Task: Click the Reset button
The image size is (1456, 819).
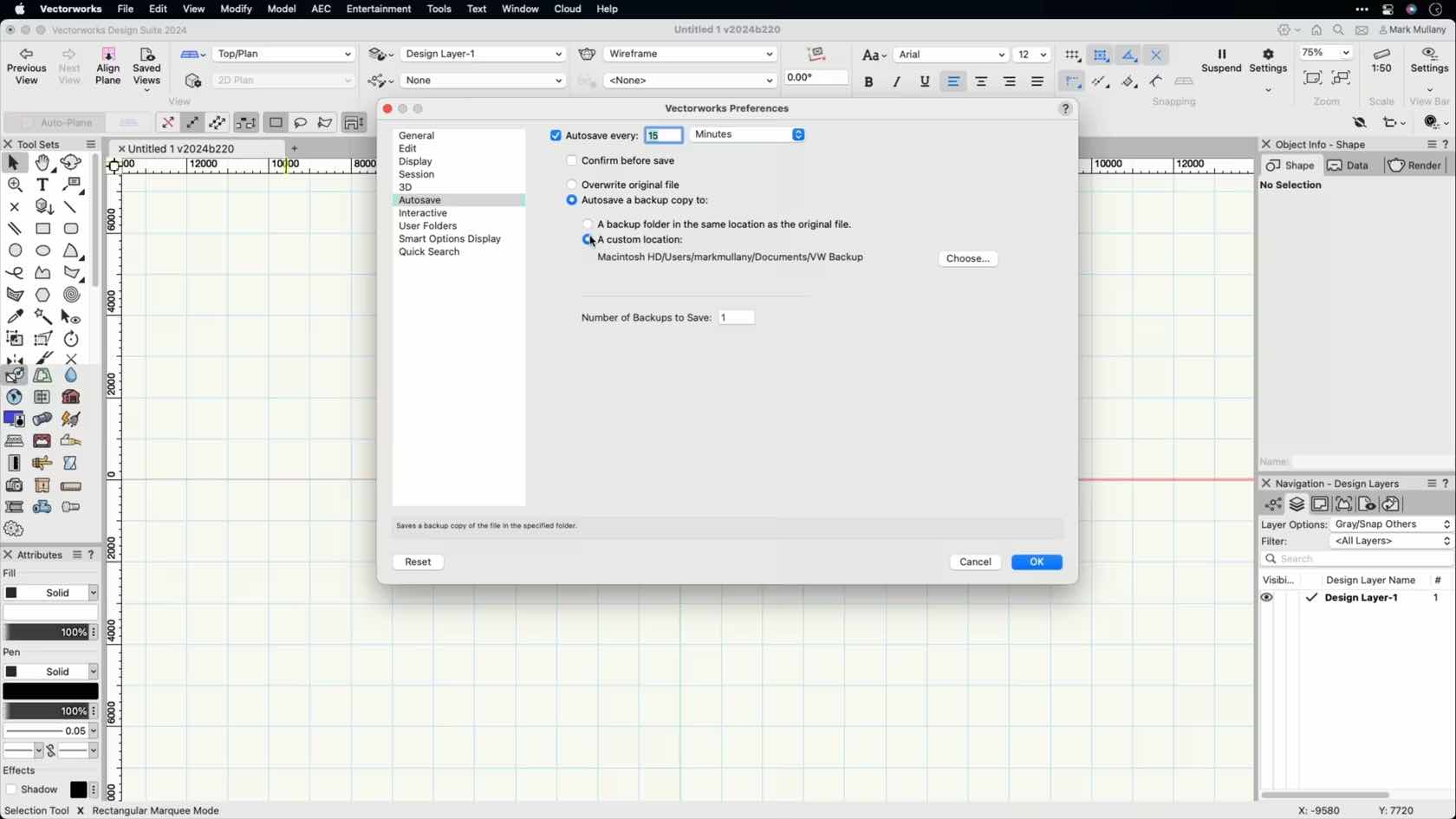Action: tap(418, 562)
